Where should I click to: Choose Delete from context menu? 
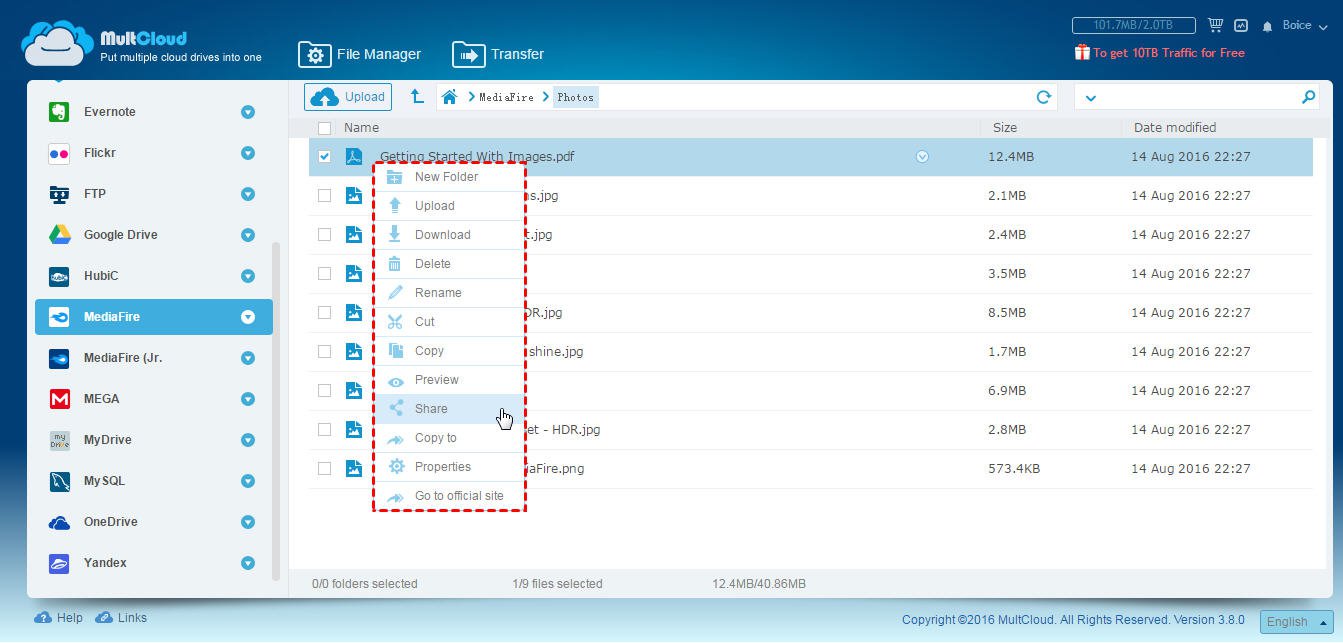(449, 264)
